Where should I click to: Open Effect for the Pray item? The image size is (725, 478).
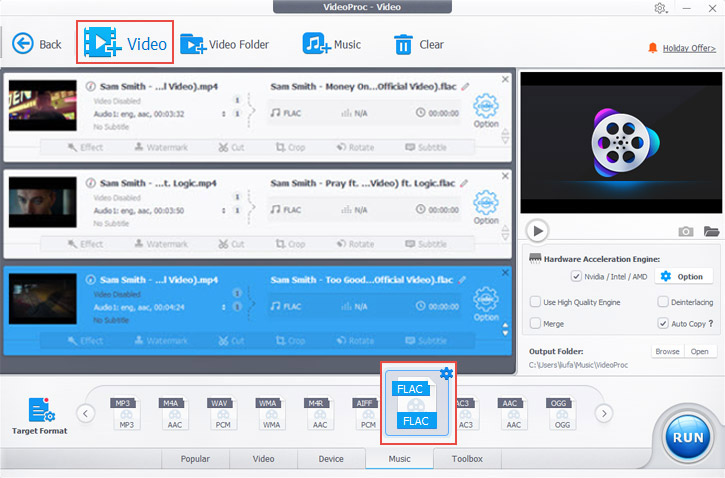pyautogui.click(x=86, y=244)
